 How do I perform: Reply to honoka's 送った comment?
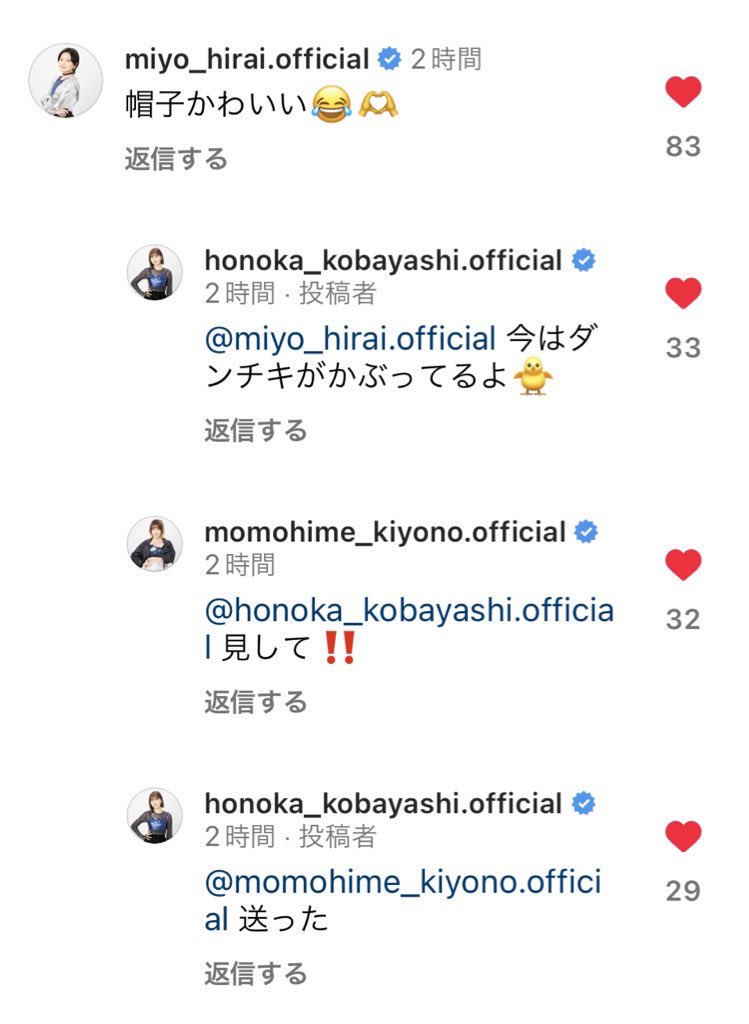tap(256, 973)
